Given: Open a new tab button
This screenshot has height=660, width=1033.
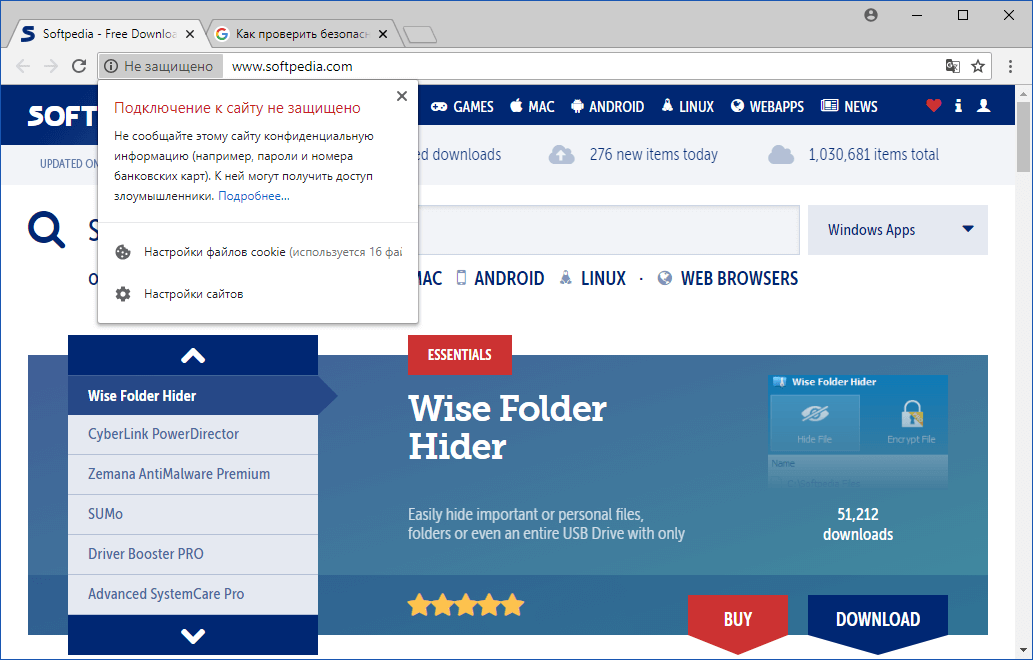Looking at the screenshot, I should pyautogui.click(x=420, y=34).
